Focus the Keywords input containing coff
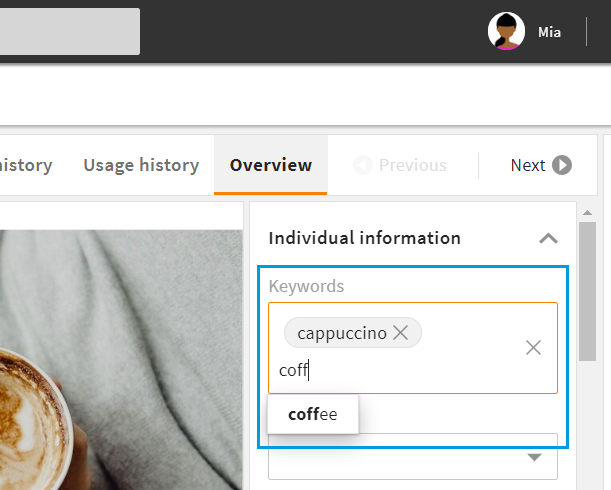 click(400, 371)
